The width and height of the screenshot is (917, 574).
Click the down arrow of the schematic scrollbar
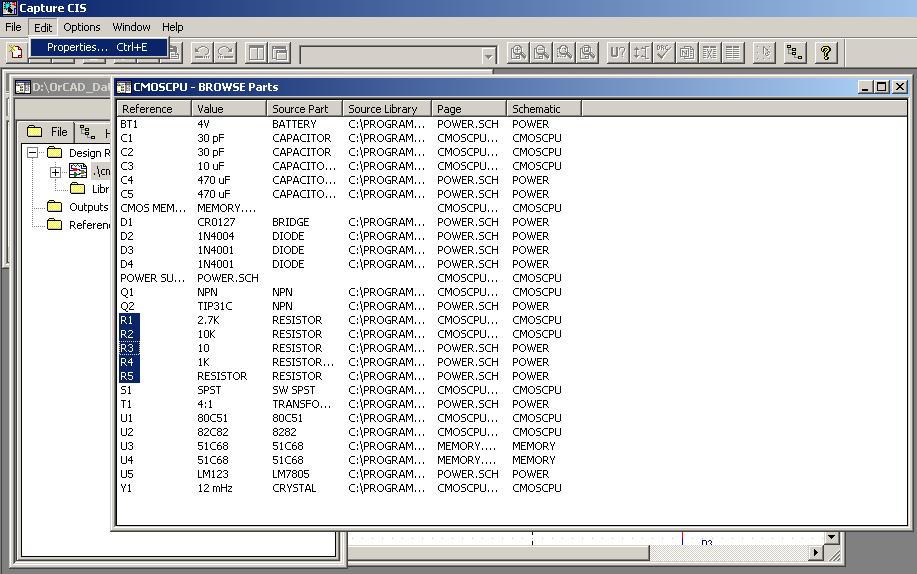[832, 537]
